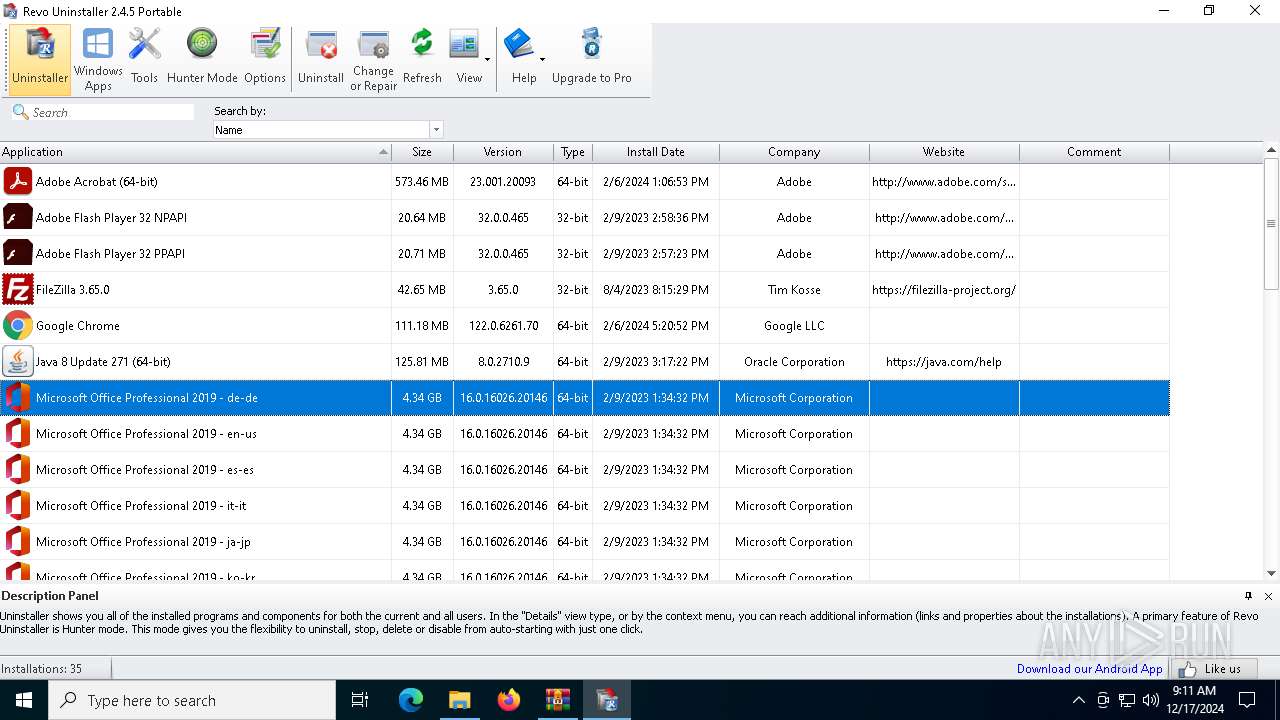Select Office Professional 2019 es-es icon
Viewport: 1280px width, 720px height.
17,469
